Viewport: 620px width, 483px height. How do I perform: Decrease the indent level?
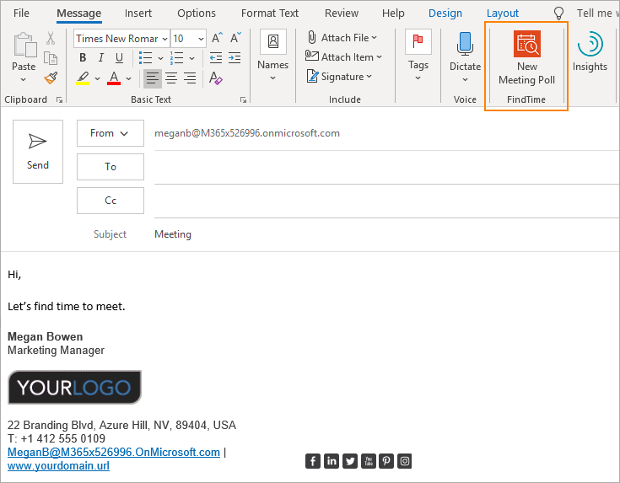216,58
